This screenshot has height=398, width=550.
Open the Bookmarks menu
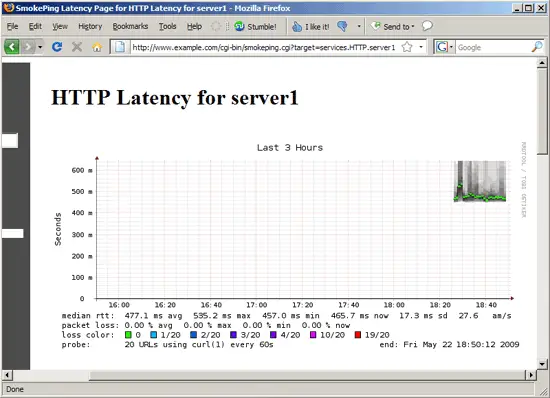[x=130, y=26]
